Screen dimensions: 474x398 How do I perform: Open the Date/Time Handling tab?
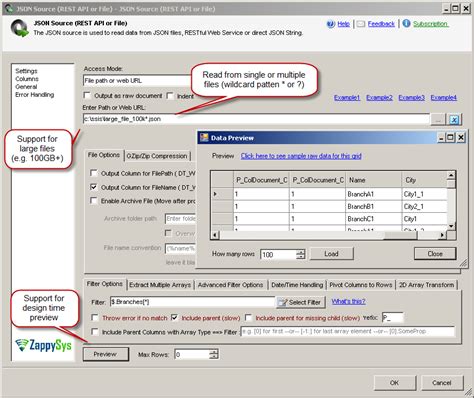point(297,285)
